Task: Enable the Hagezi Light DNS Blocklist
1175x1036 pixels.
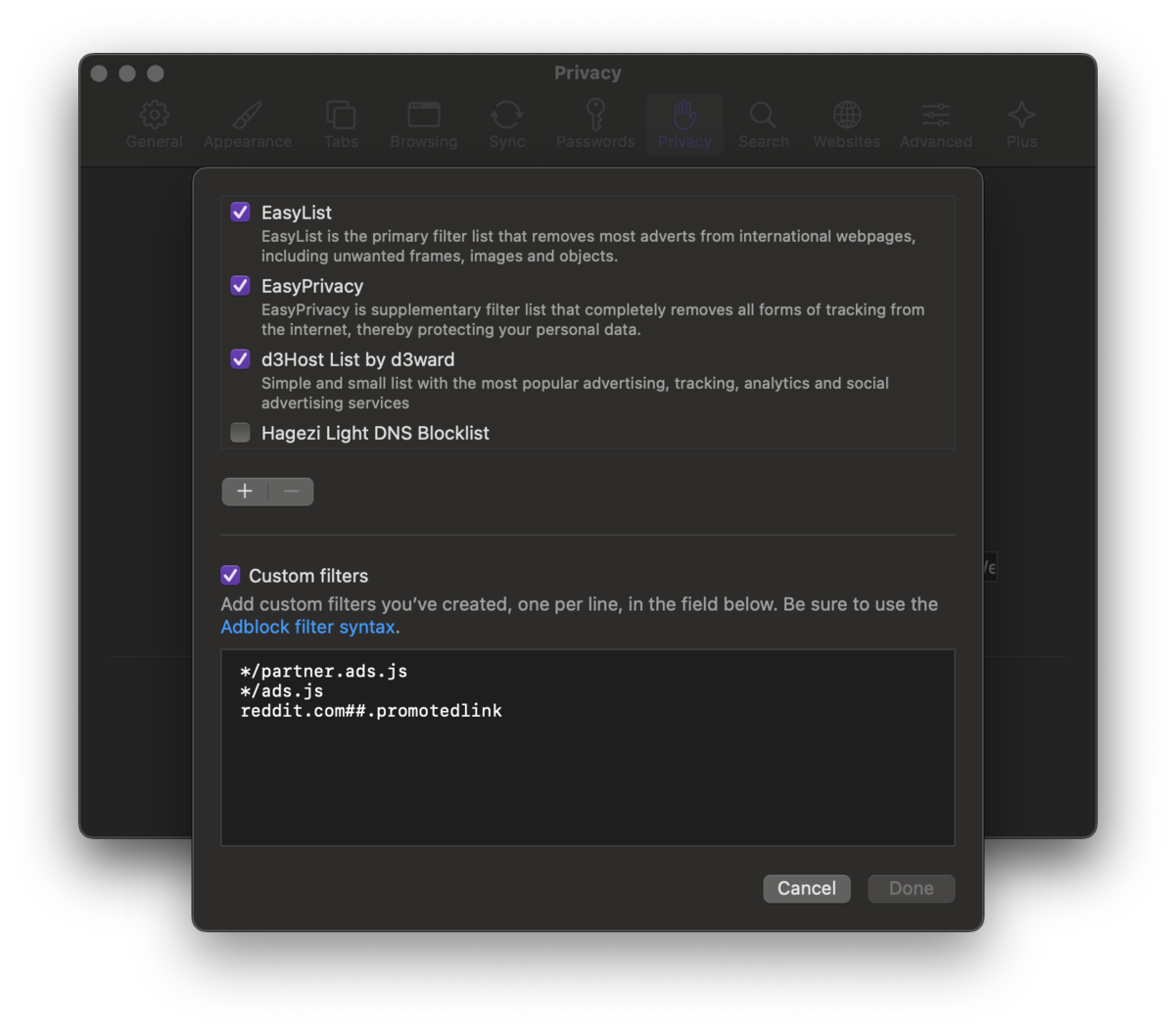Action: (240, 432)
